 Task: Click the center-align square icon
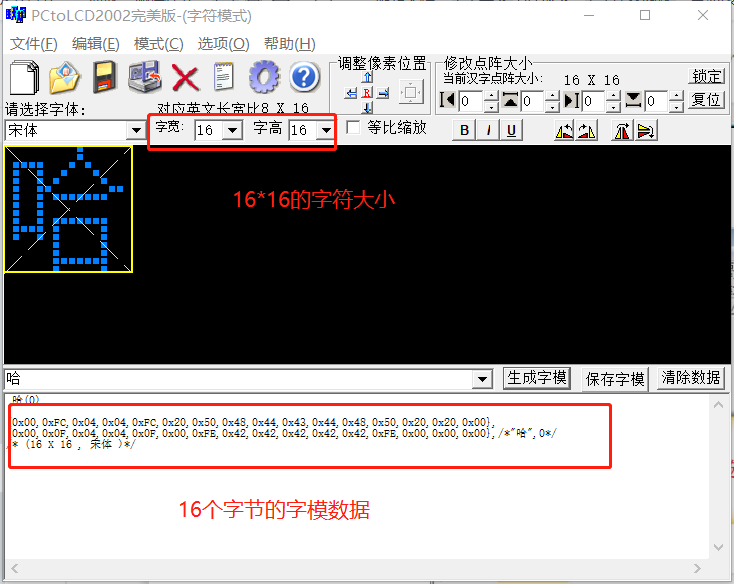click(x=411, y=92)
